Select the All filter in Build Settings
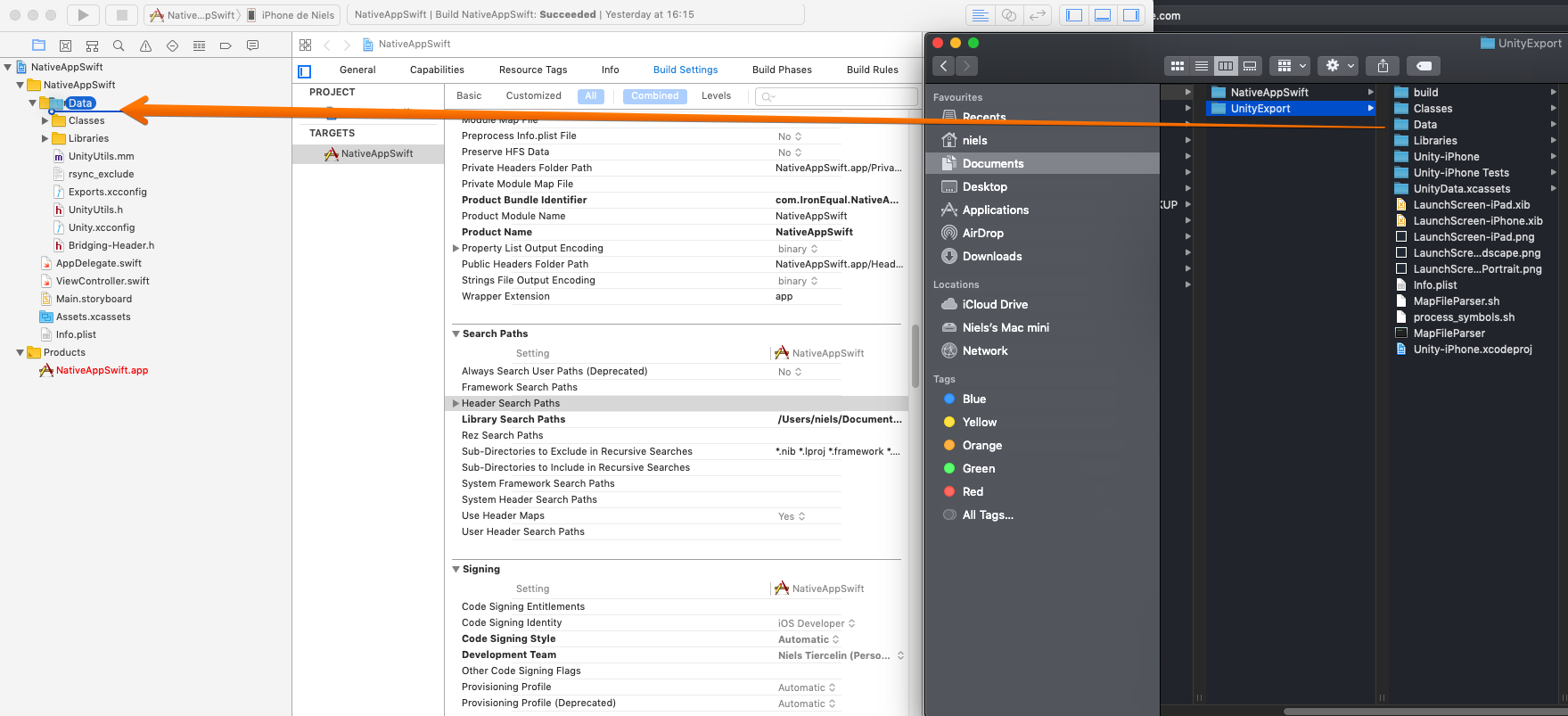 point(591,96)
